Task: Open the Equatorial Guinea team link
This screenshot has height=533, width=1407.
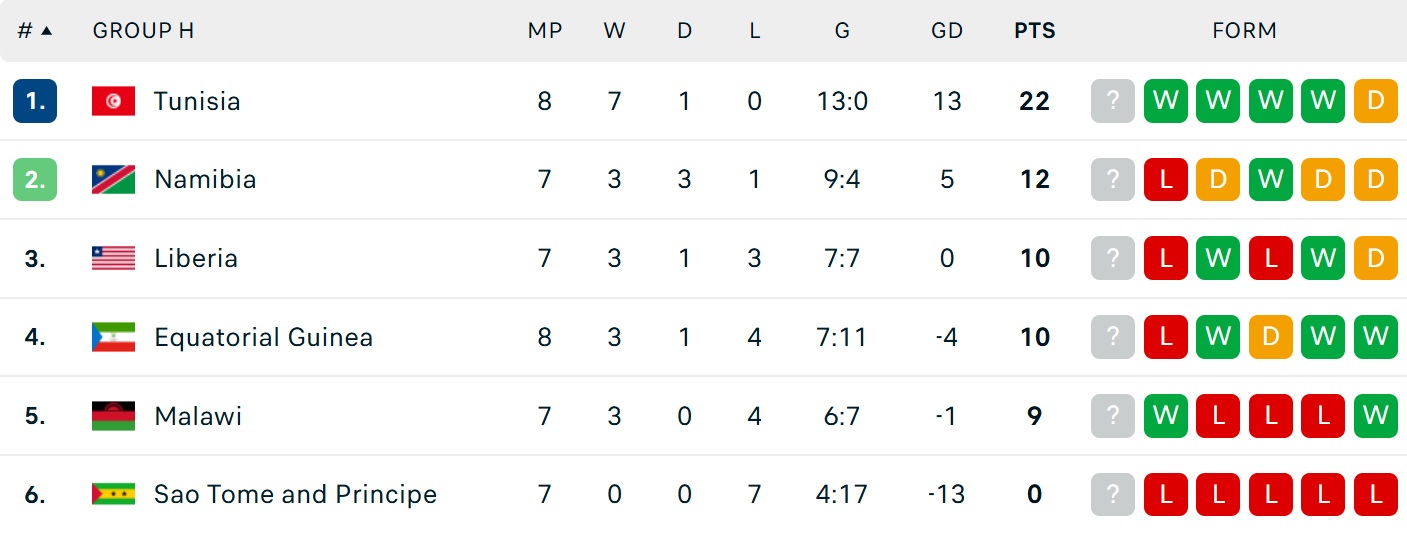Action: click(263, 337)
